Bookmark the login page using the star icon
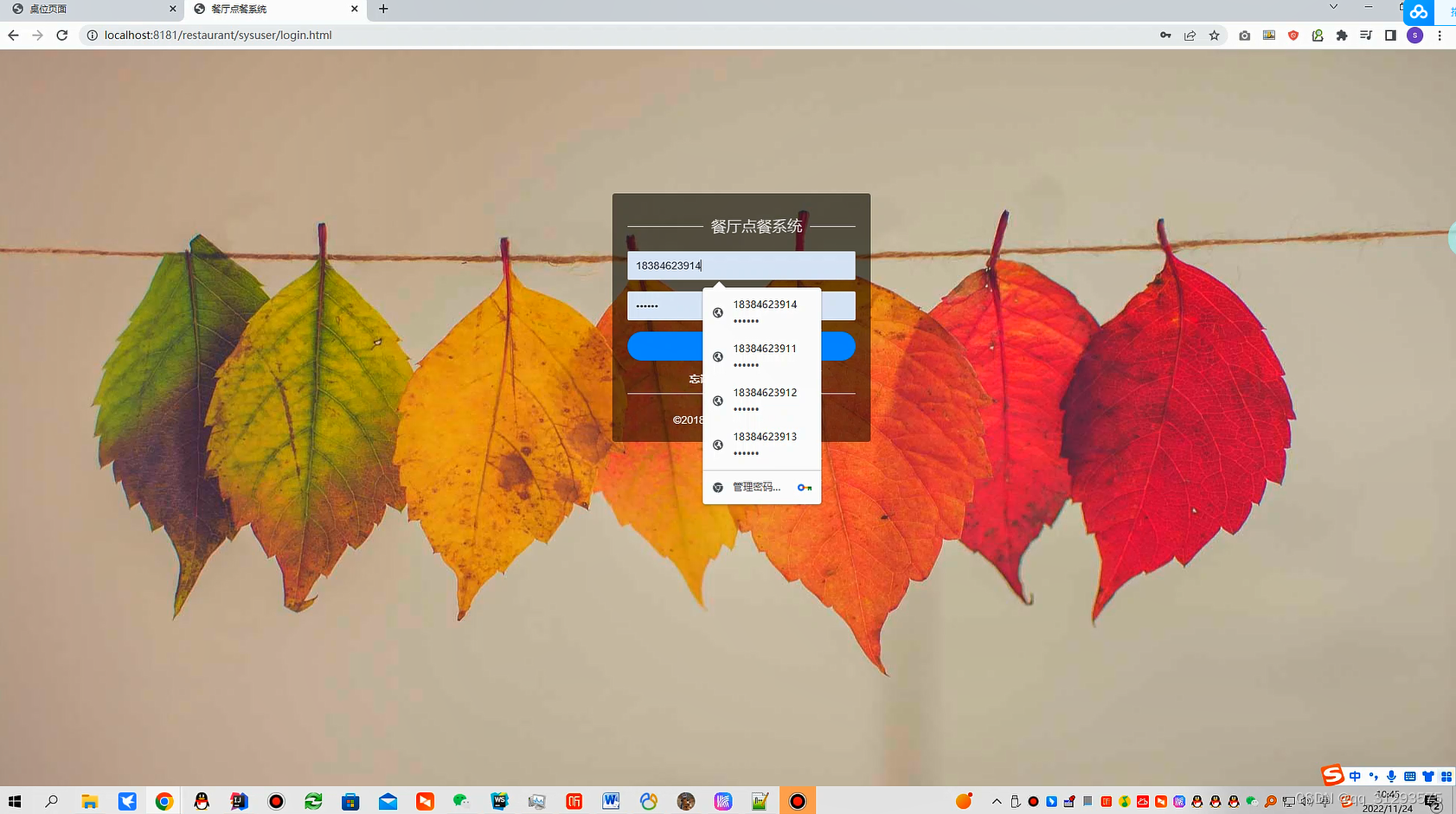1456x814 pixels. (x=1214, y=35)
